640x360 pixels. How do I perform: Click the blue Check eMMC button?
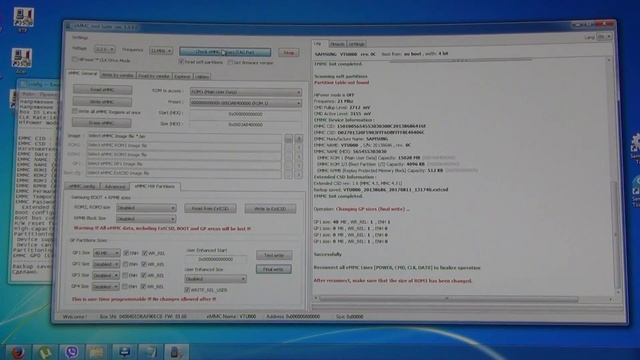click(225, 52)
